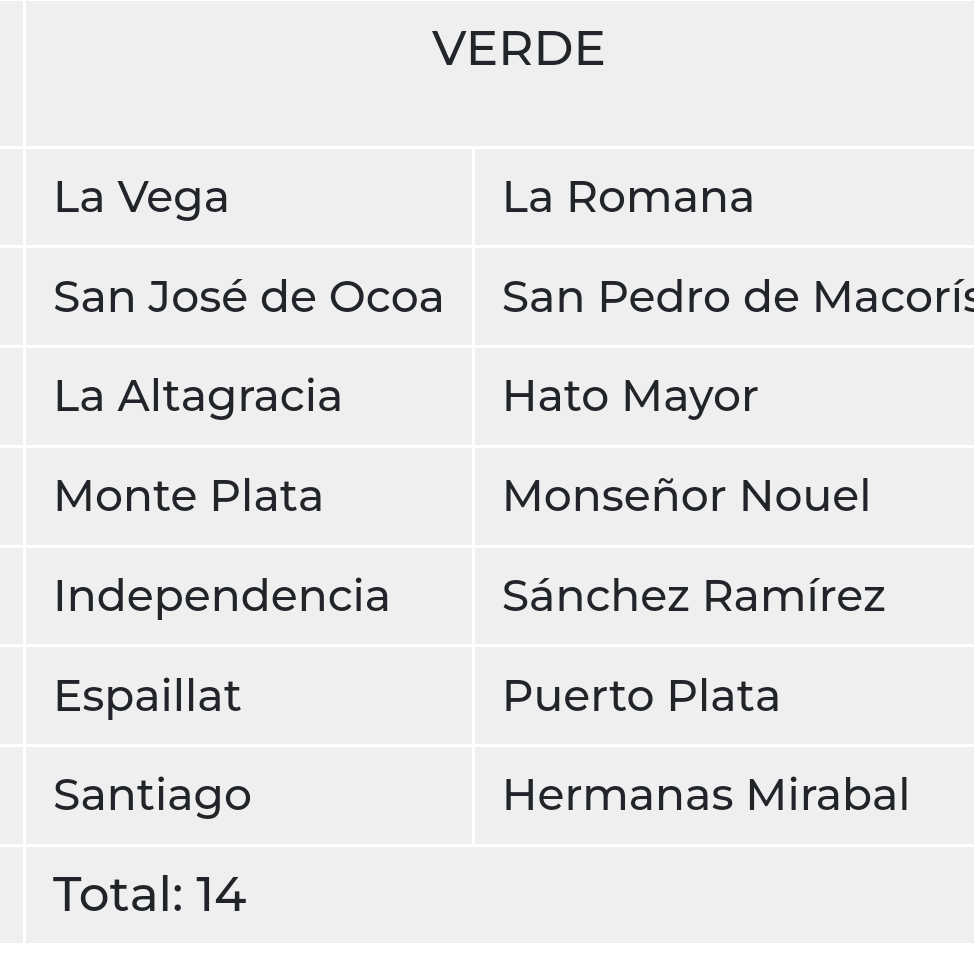The height and width of the screenshot is (953, 974).
Task: Click the San José de Ocoa cell
Action: [248, 297]
